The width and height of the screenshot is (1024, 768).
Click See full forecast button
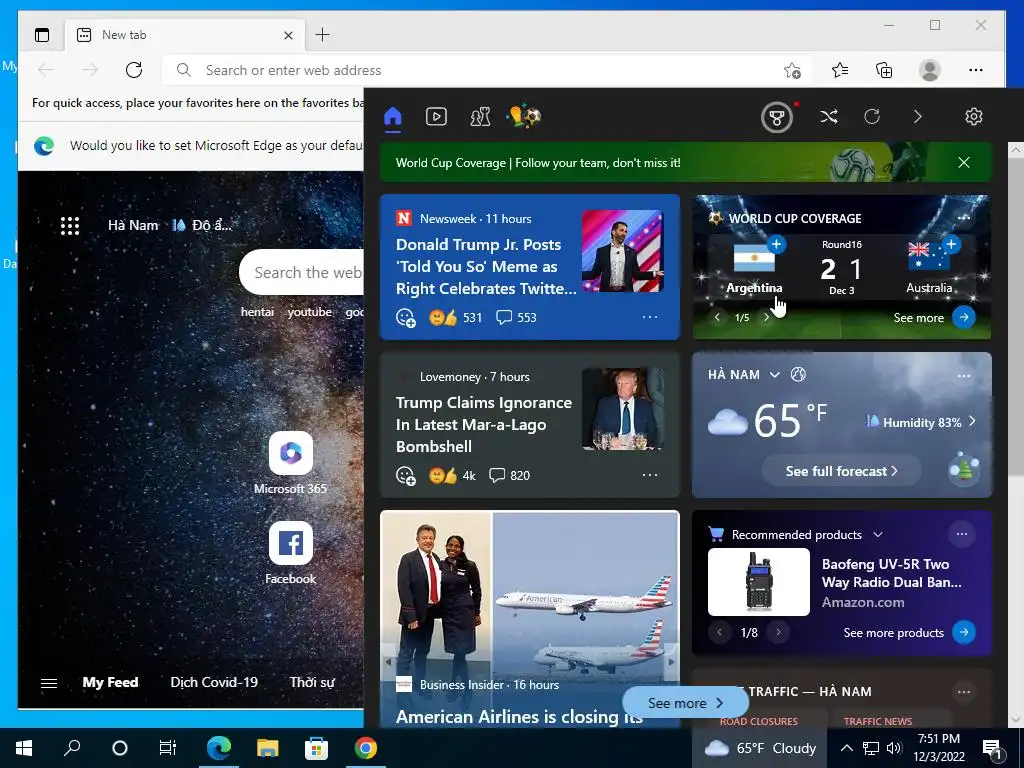841,471
